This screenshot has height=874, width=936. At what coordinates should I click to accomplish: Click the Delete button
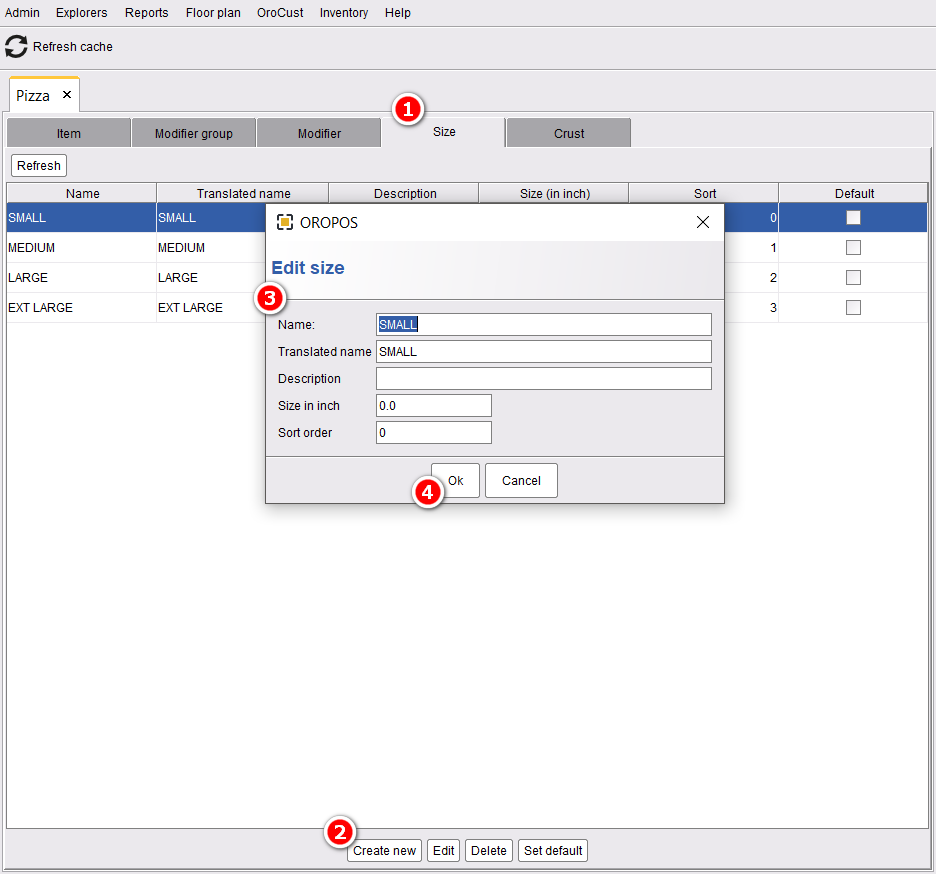[x=489, y=851]
